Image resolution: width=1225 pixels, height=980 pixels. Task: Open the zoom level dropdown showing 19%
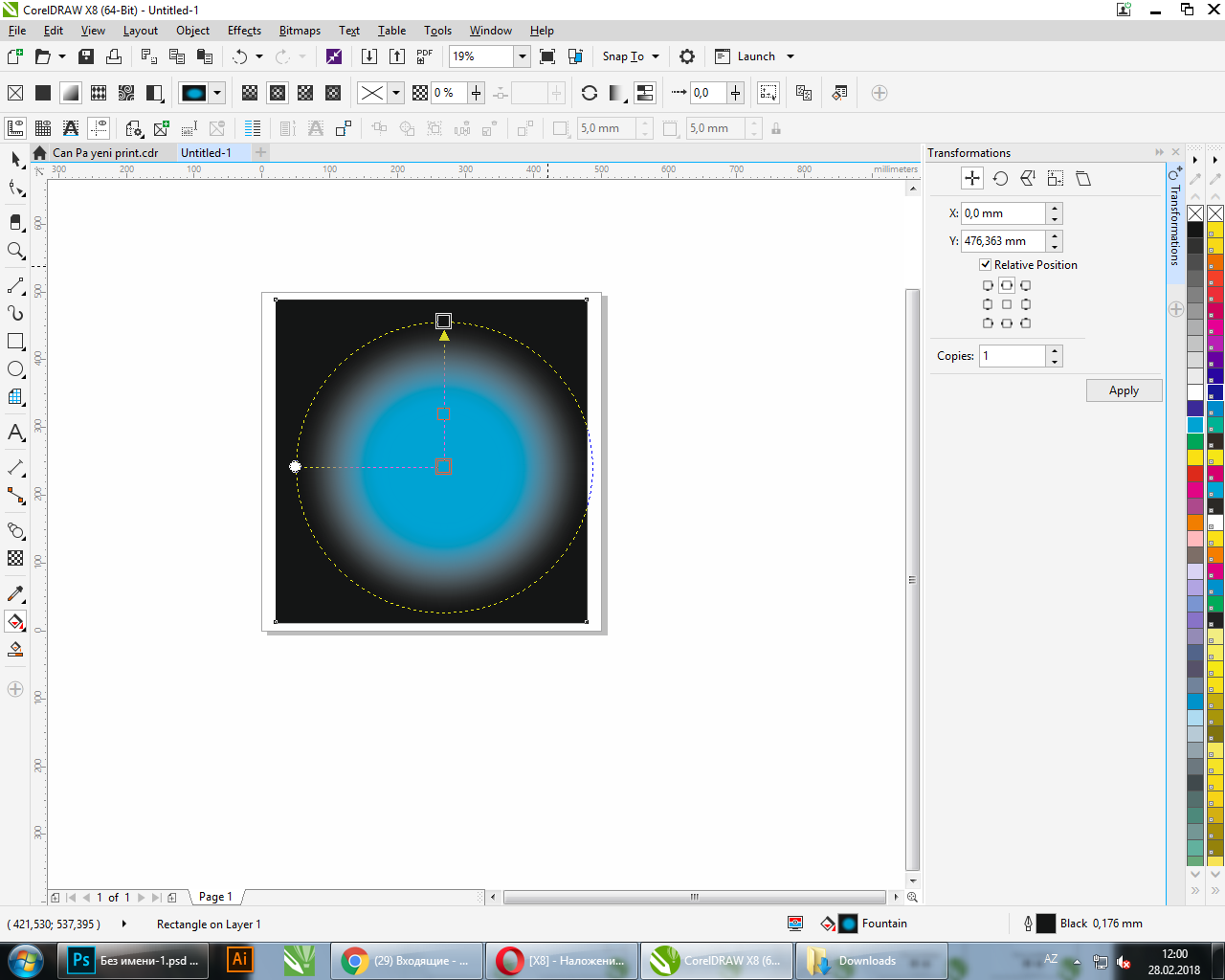(523, 56)
